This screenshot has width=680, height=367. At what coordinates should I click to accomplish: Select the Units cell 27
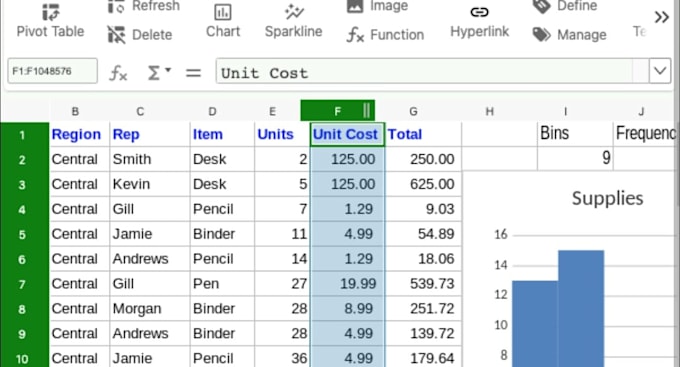(x=282, y=284)
